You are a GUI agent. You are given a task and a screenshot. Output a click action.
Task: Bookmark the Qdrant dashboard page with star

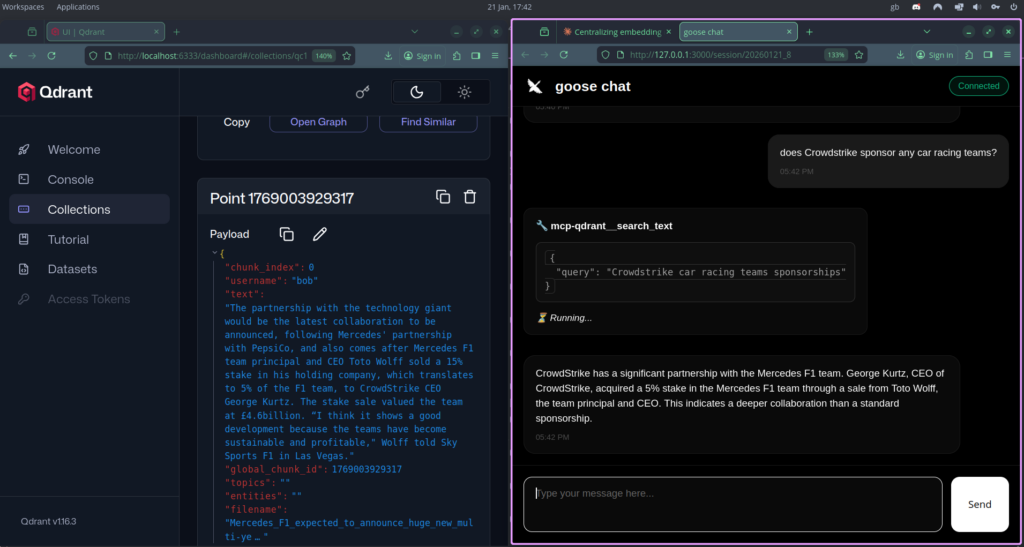point(347,56)
